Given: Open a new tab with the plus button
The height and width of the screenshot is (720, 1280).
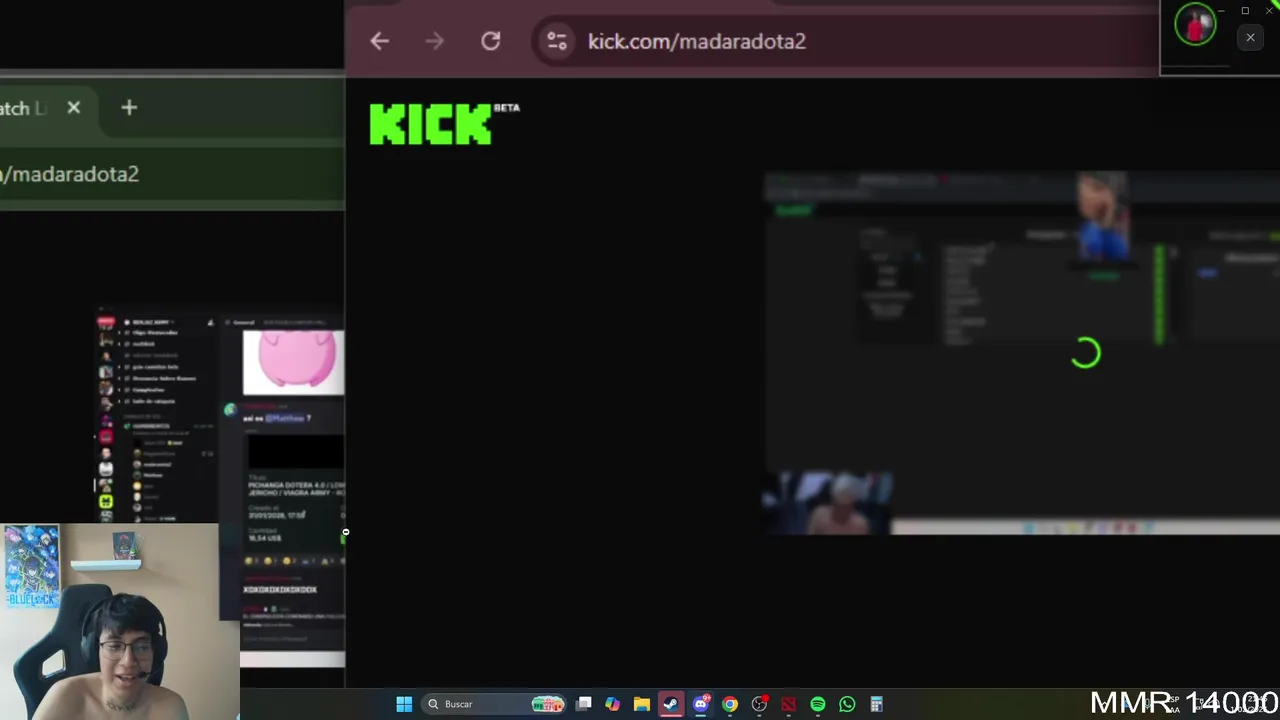Looking at the screenshot, I should click(x=129, y=107).
